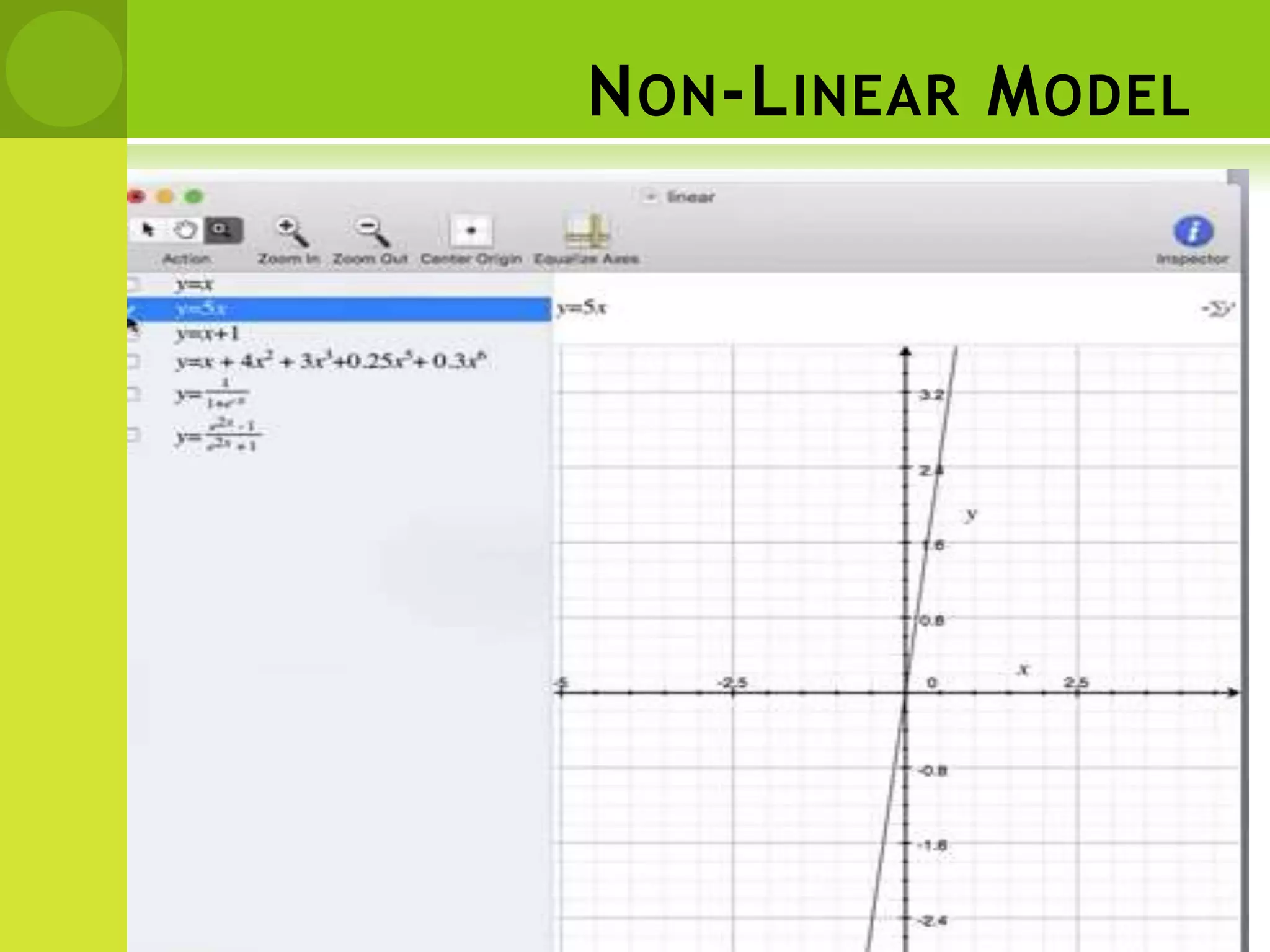
Task: Select the hand move action tool
Action: click(185, 230)
